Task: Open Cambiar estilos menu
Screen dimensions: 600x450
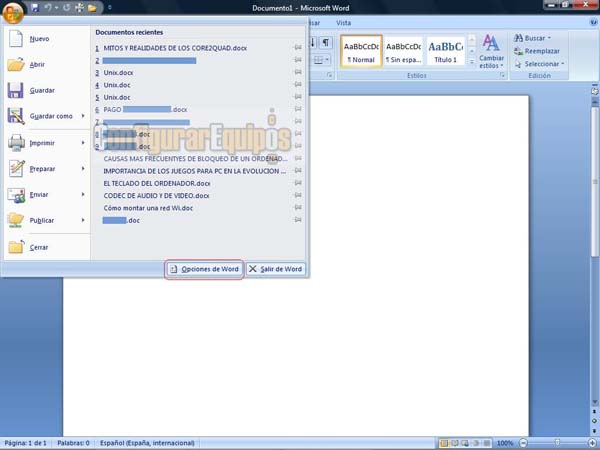Action: [491, 52]
